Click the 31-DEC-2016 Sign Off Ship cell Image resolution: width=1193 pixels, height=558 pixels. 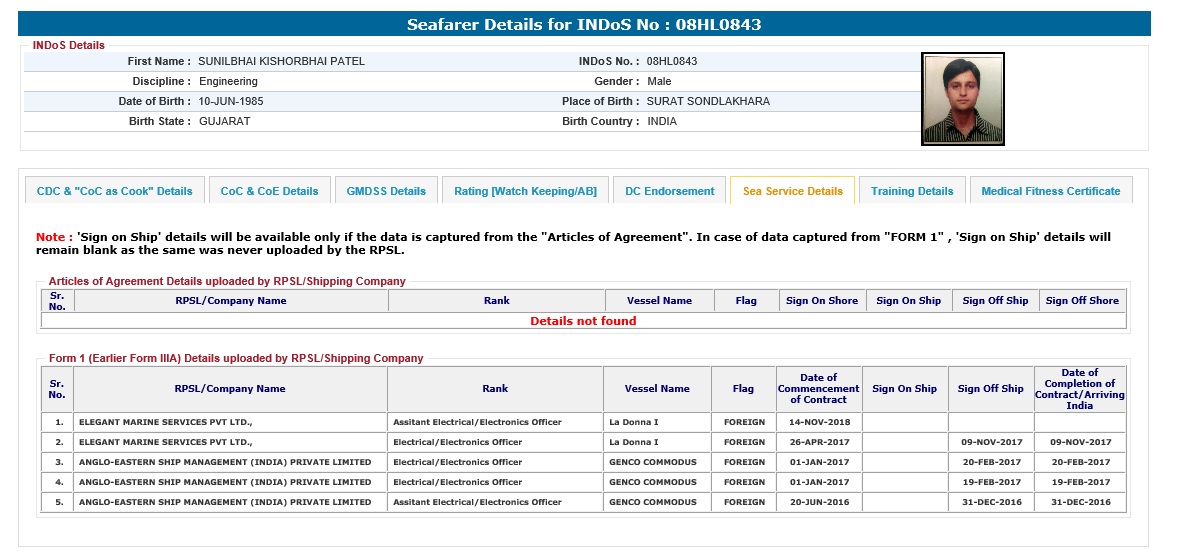(990, 502)
